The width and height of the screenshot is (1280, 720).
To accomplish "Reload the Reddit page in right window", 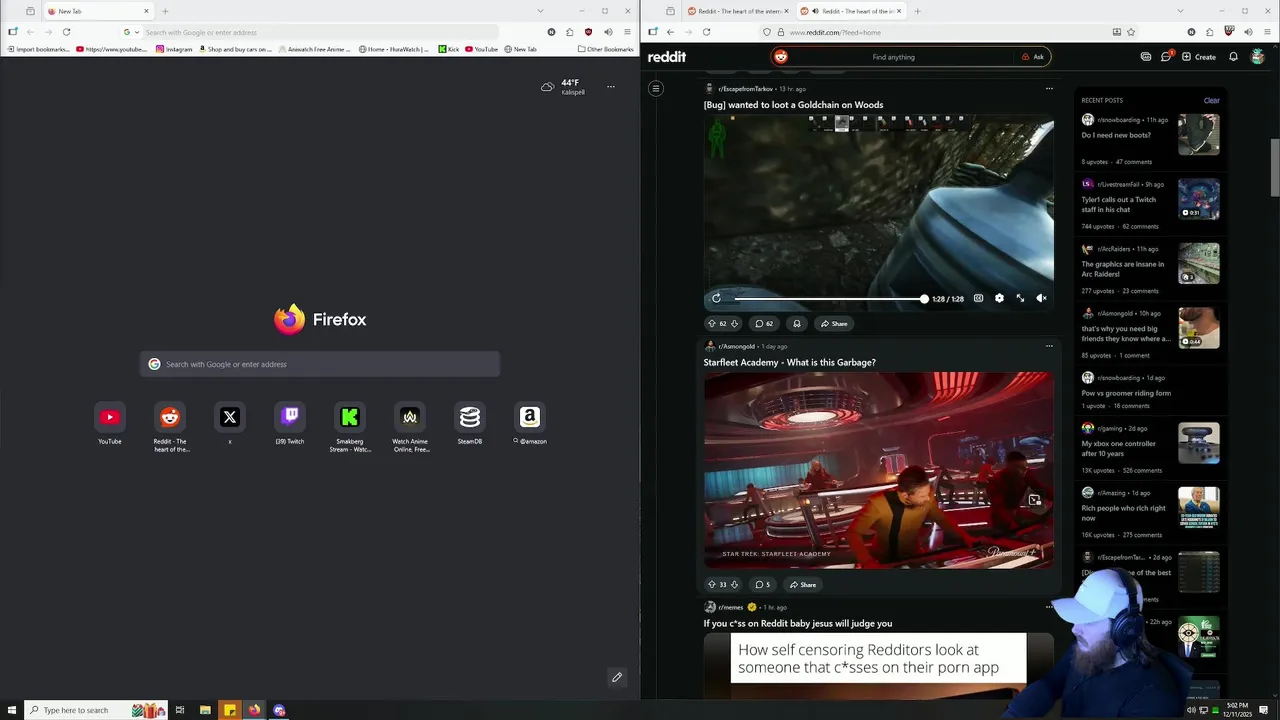I will [x=706, y=32].
